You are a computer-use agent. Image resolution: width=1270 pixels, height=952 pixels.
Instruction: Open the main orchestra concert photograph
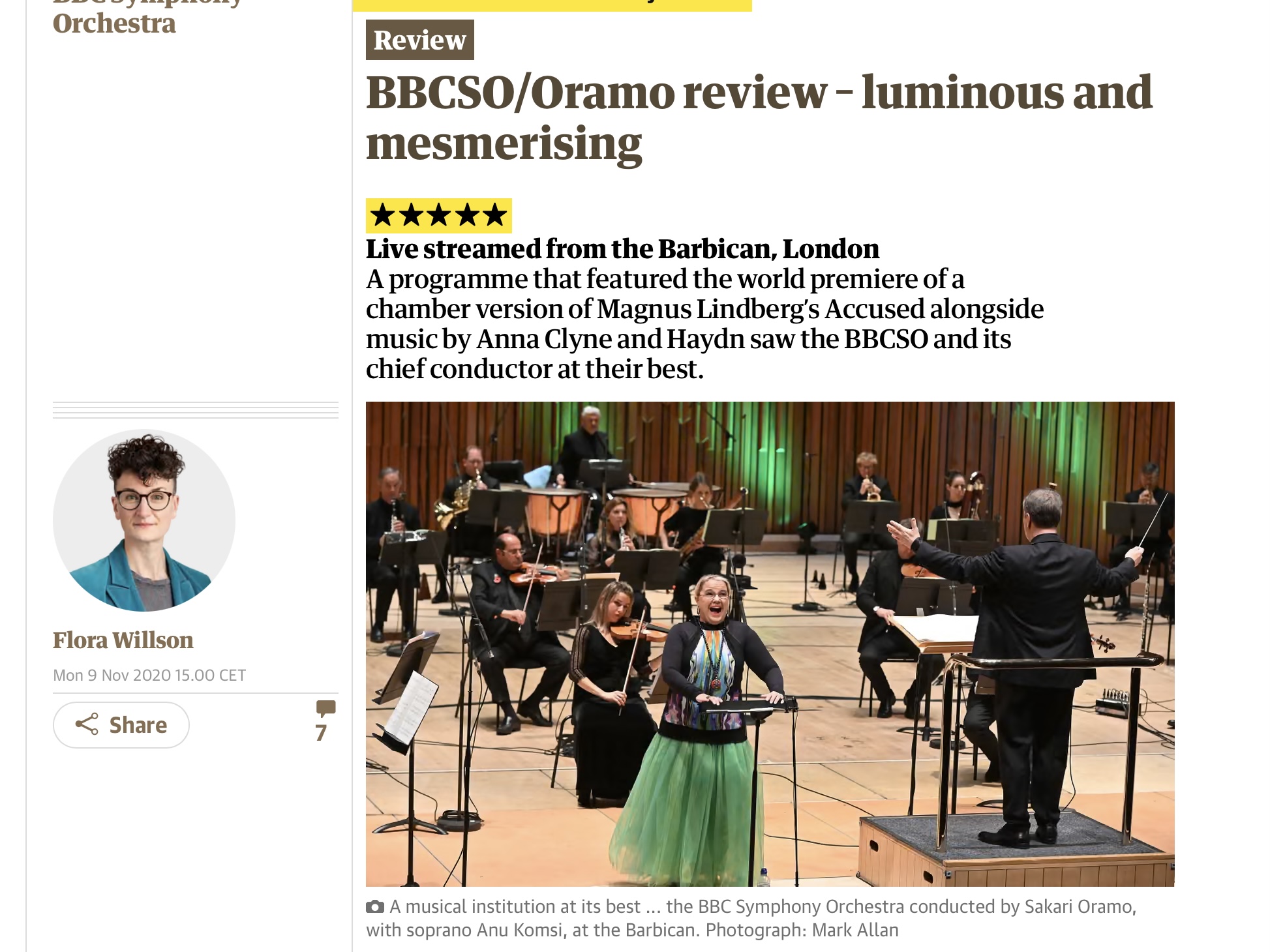[770, 644]
